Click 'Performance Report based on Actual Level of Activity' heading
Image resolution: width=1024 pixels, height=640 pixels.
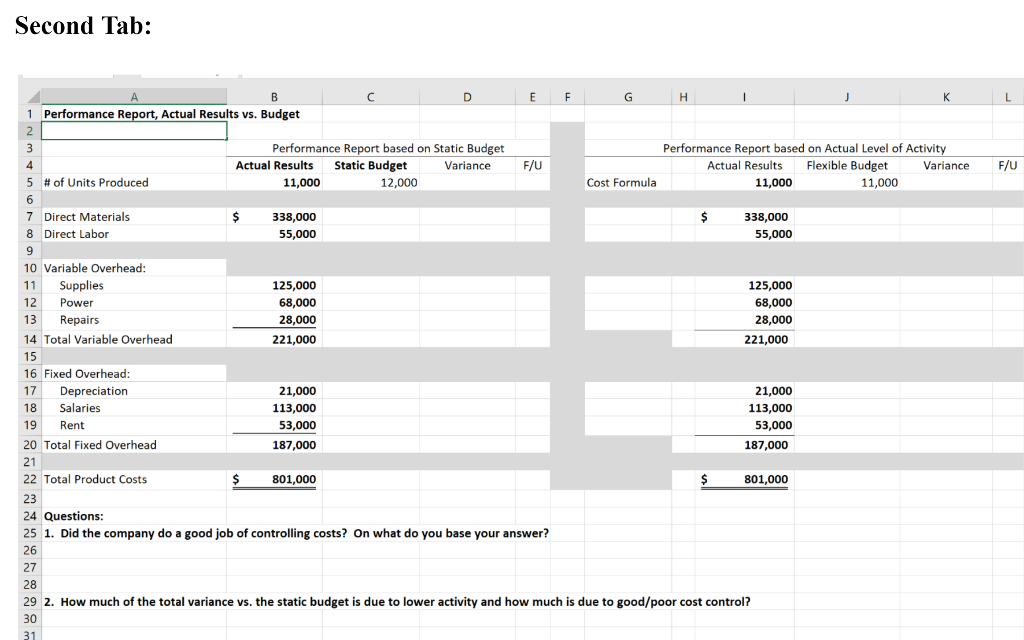point(804,148)
